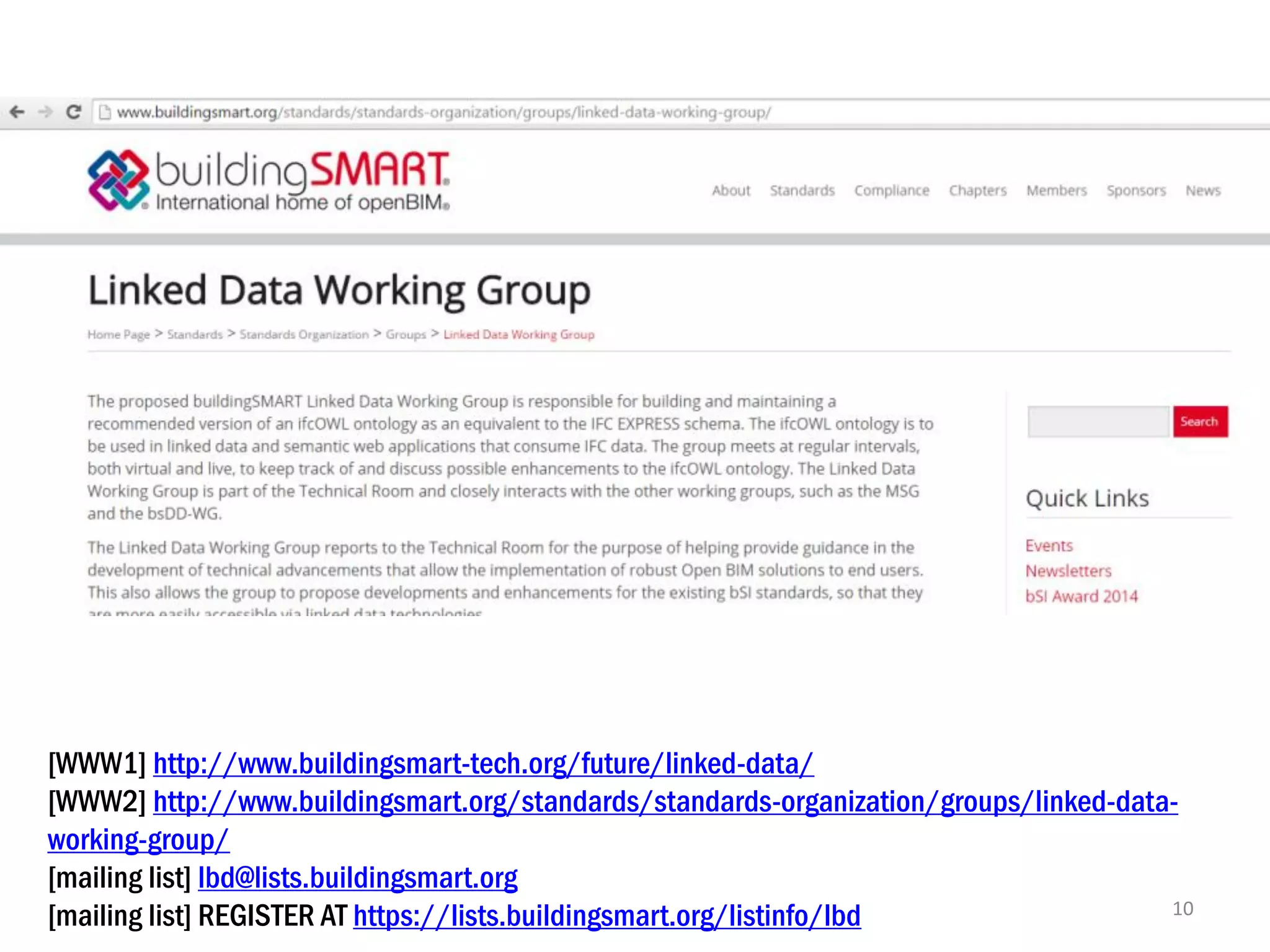Image resolution: width=1270 pixels, height=952 pixels.
Task: Open the Standards menu
Action: tap(802, 190)
